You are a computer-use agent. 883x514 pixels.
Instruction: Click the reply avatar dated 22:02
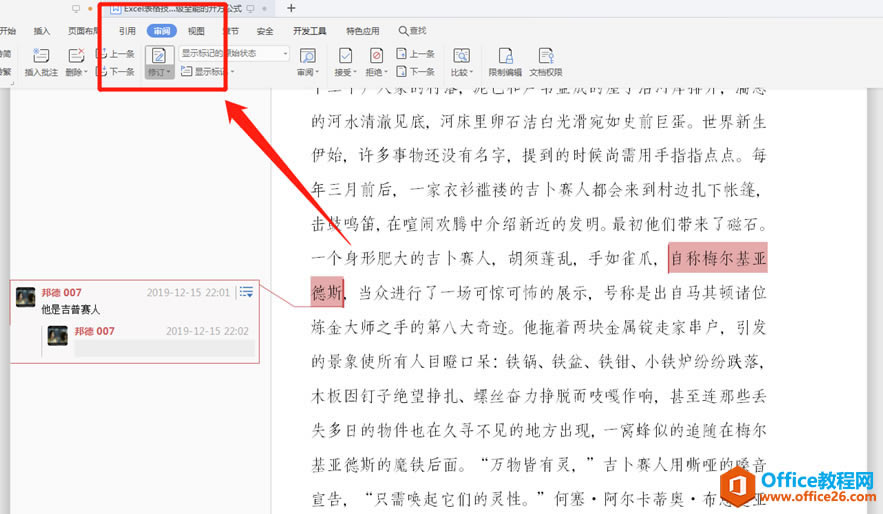57,335
